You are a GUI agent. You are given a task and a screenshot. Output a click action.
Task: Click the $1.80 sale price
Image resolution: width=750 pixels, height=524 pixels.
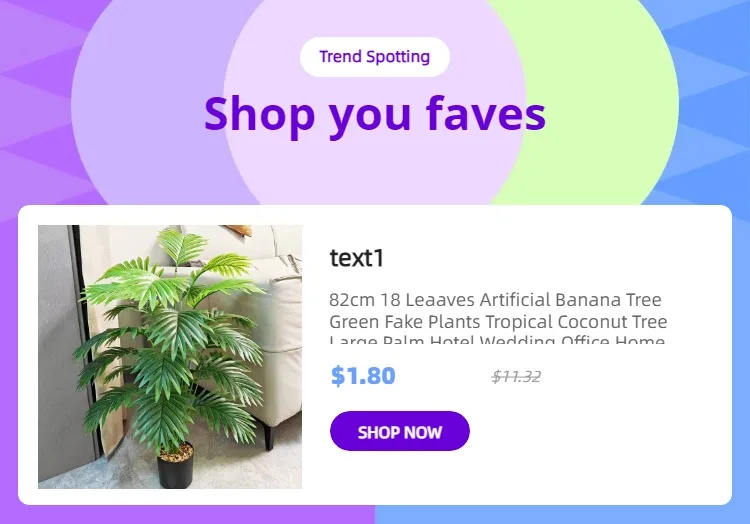[x=363, y=375]
